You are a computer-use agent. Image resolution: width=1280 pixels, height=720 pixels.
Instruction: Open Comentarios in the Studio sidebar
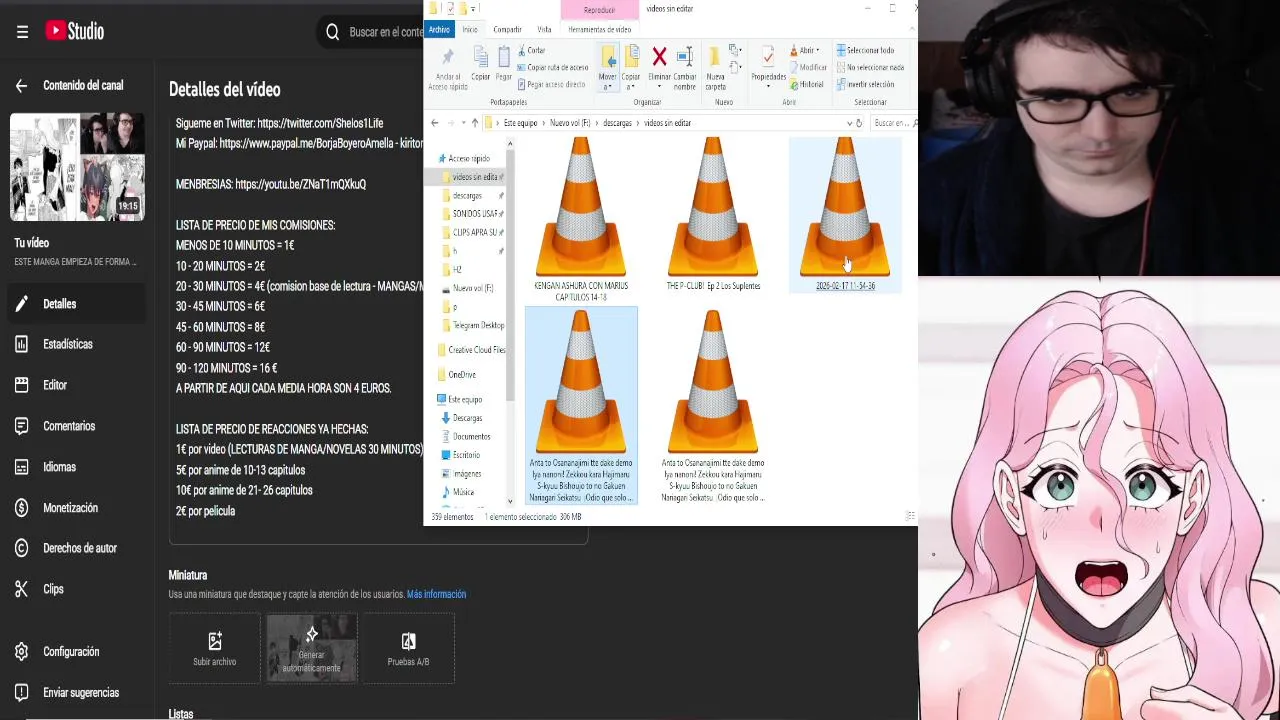(77, 426)
